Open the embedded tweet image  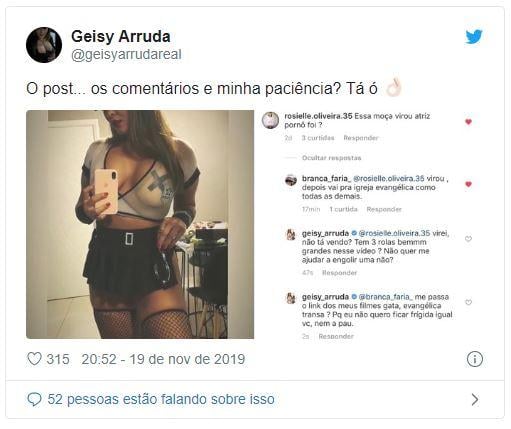pos(140,224)
